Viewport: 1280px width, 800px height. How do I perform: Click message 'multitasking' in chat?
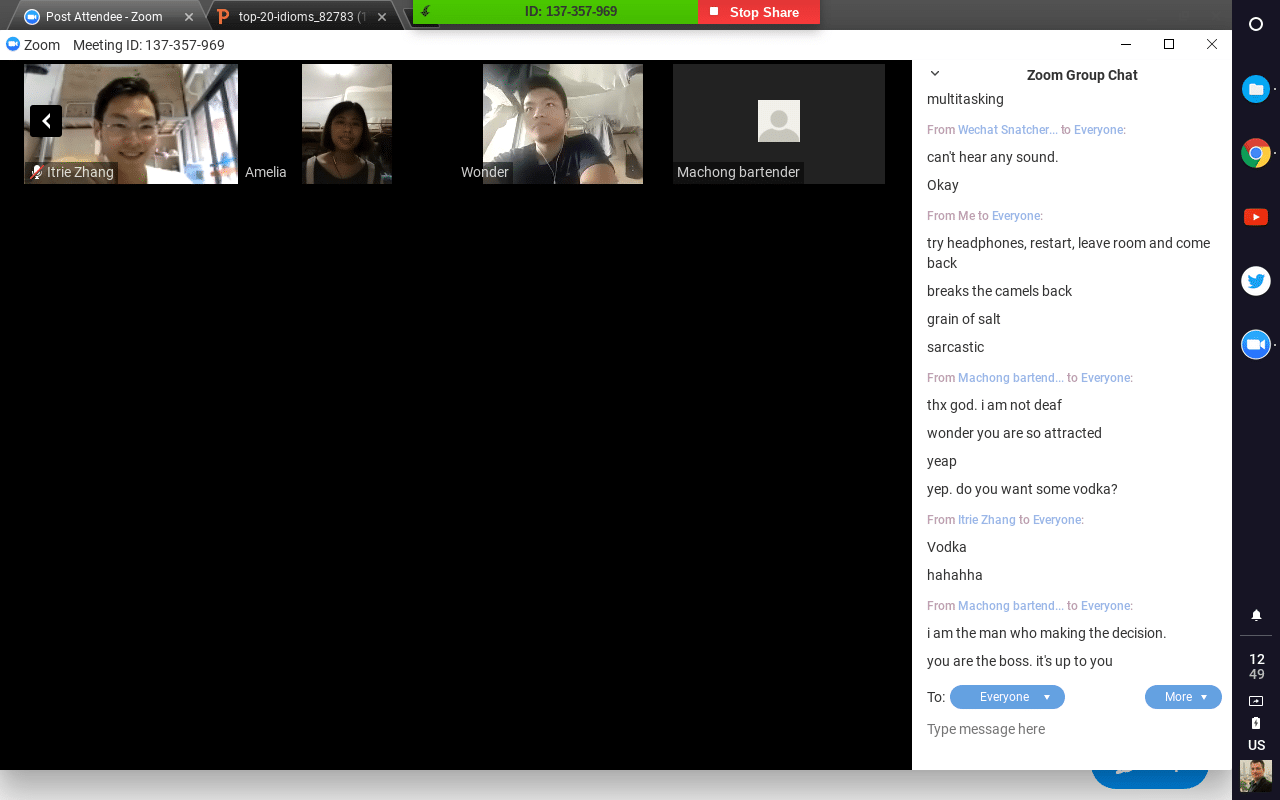(x=965, y=99)
